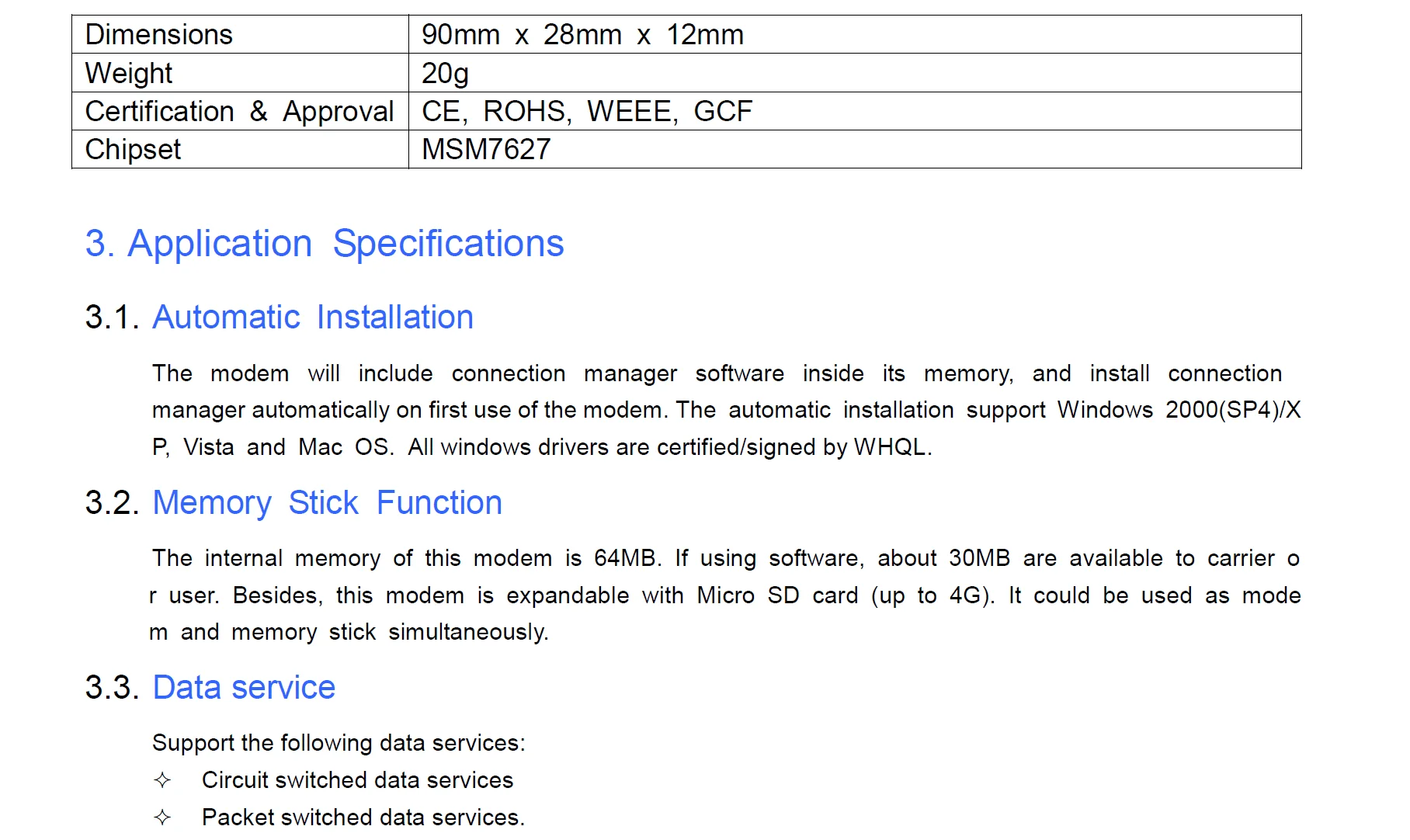Click the 'Micro SD card' text
Image resolution: width=1410 pixels, height=840 pixels.
(777, 595)
